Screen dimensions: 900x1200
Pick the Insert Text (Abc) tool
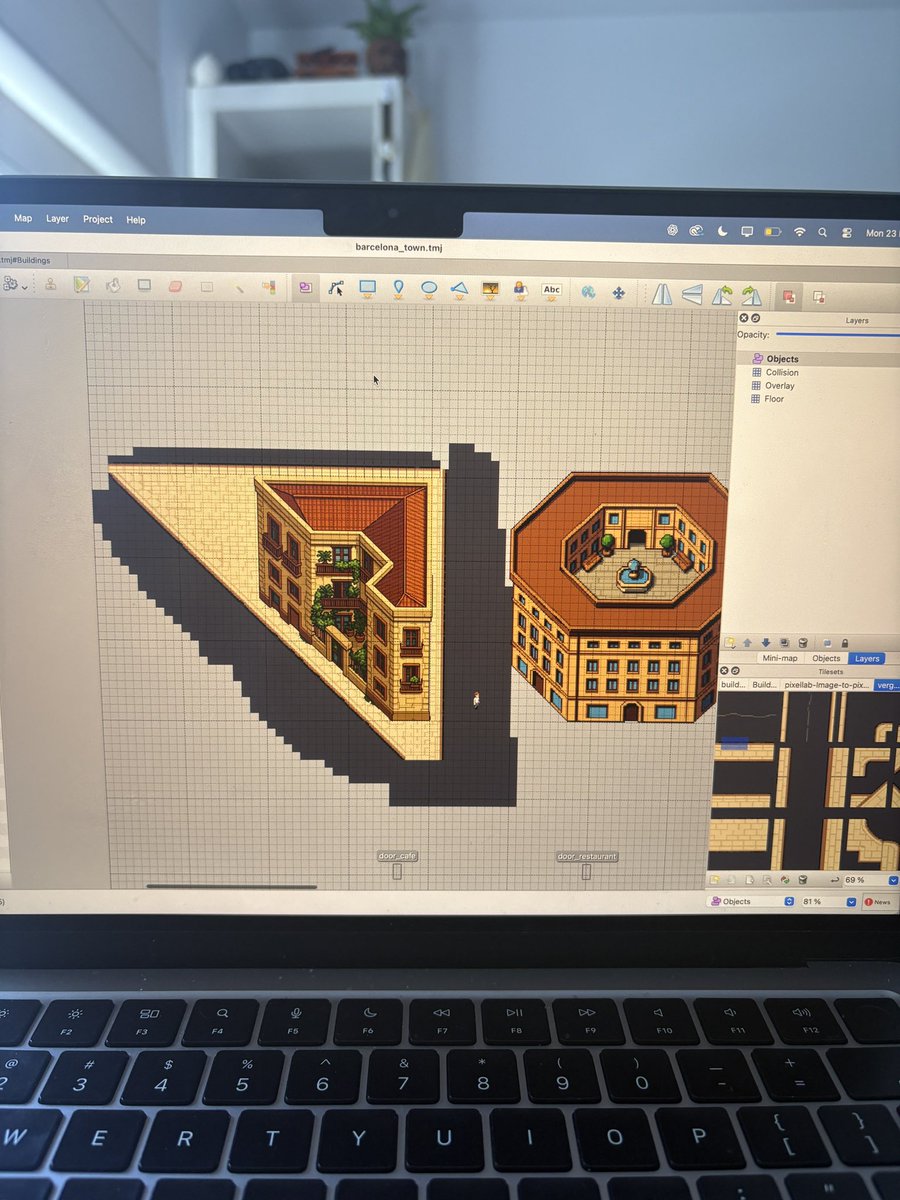[551, 290]
